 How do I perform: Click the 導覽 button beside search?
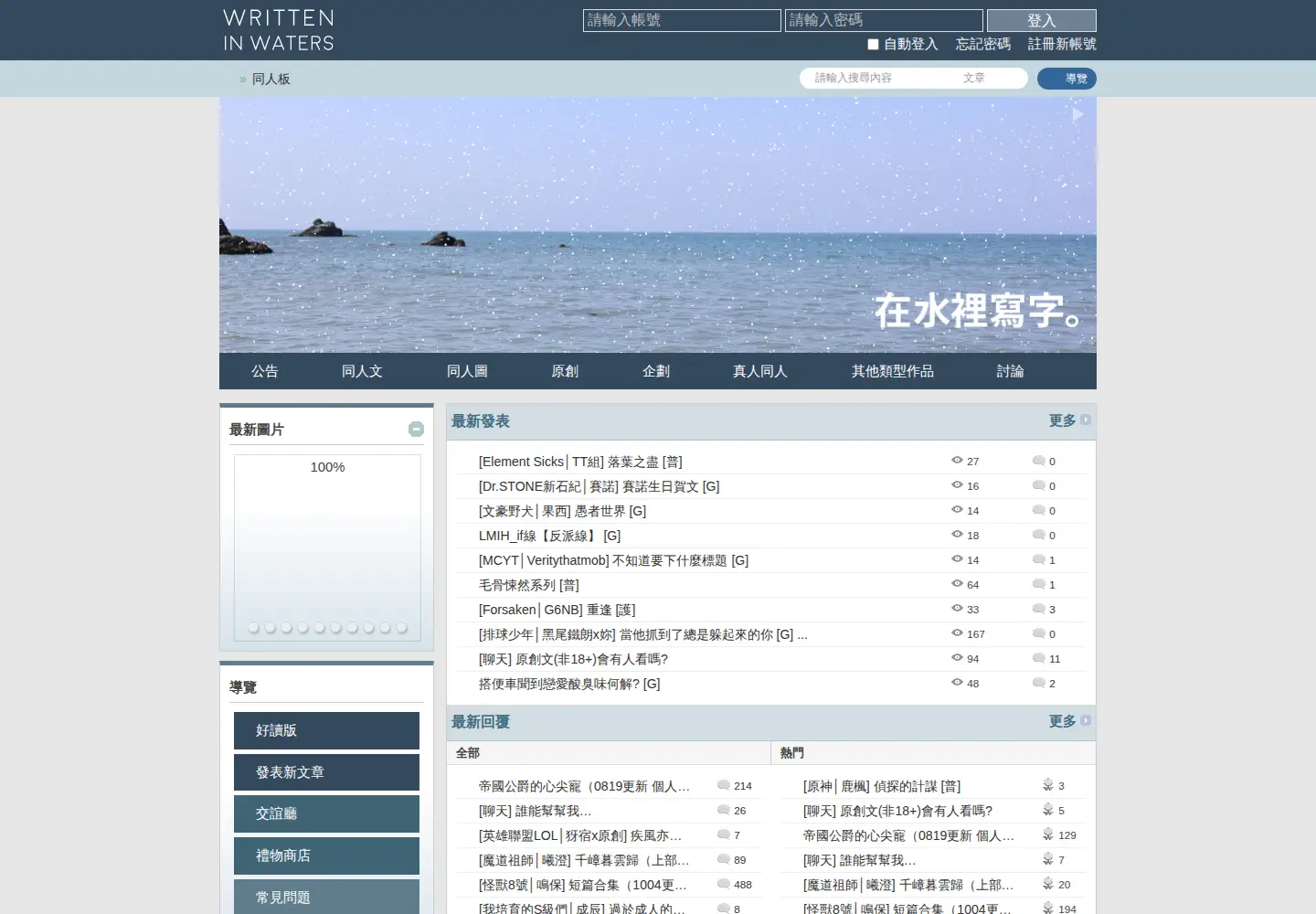click(x=1067, y=79)
